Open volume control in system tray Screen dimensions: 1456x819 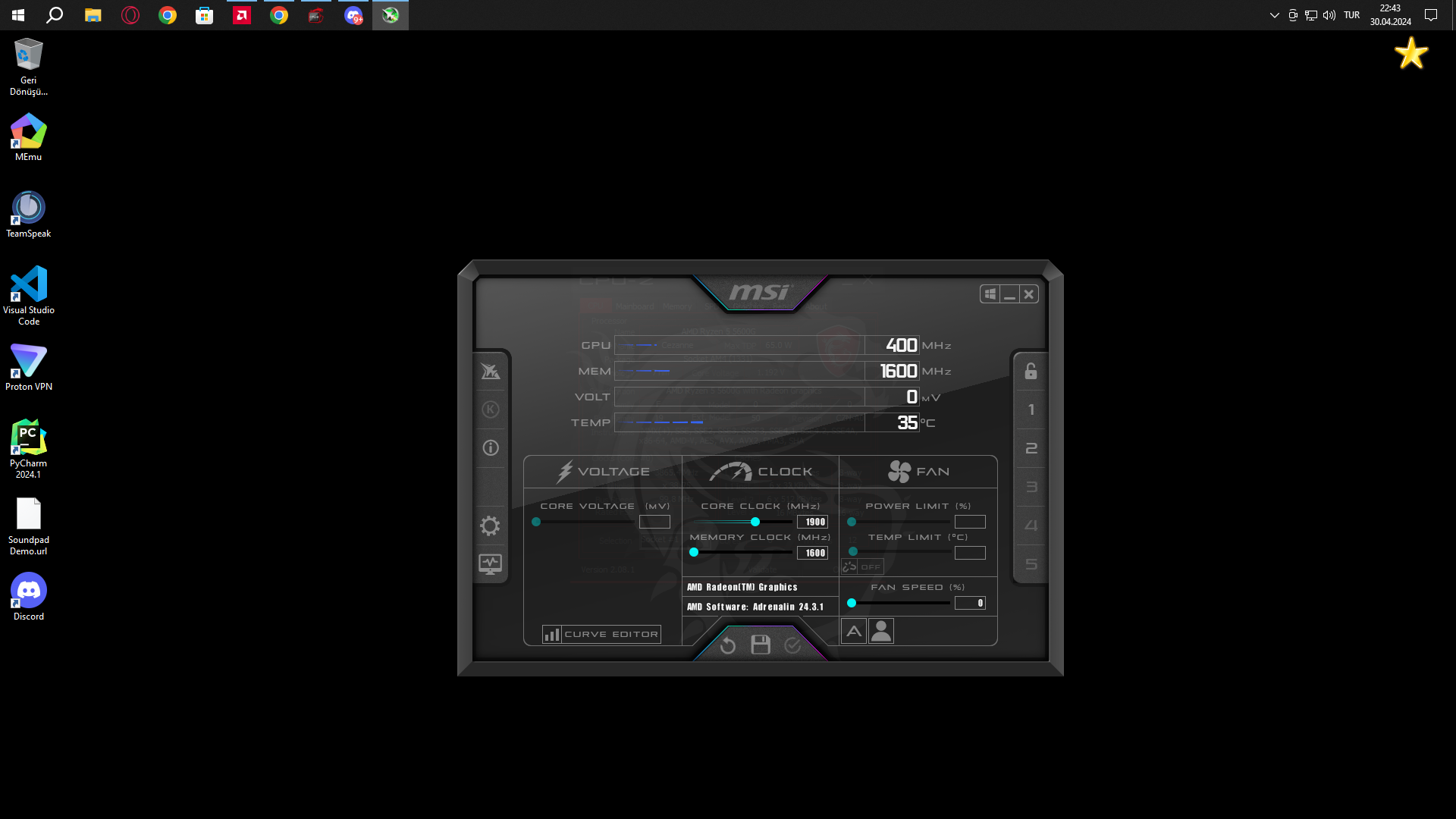1329,15
